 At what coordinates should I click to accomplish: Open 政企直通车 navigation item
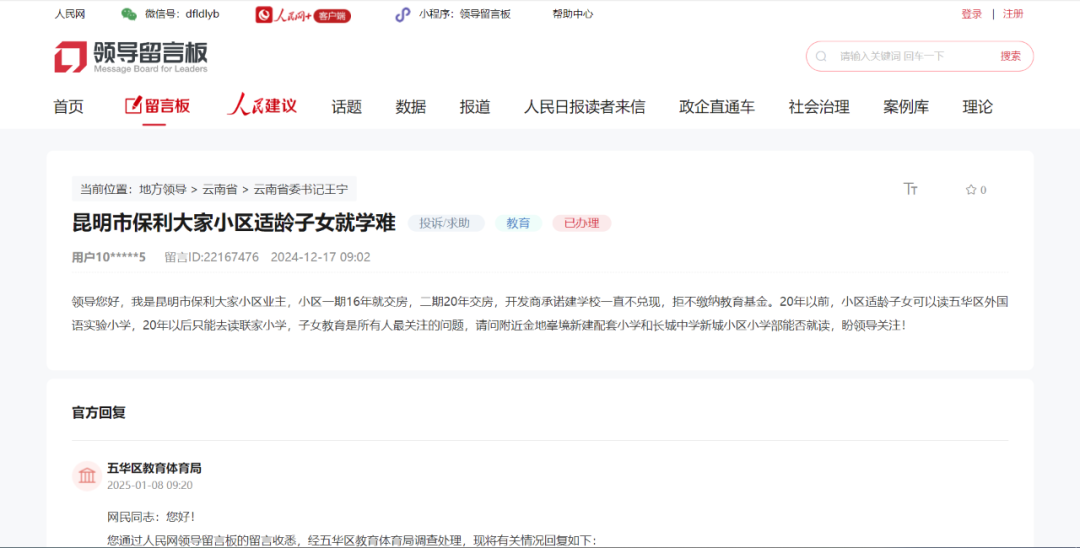(717, 107)
